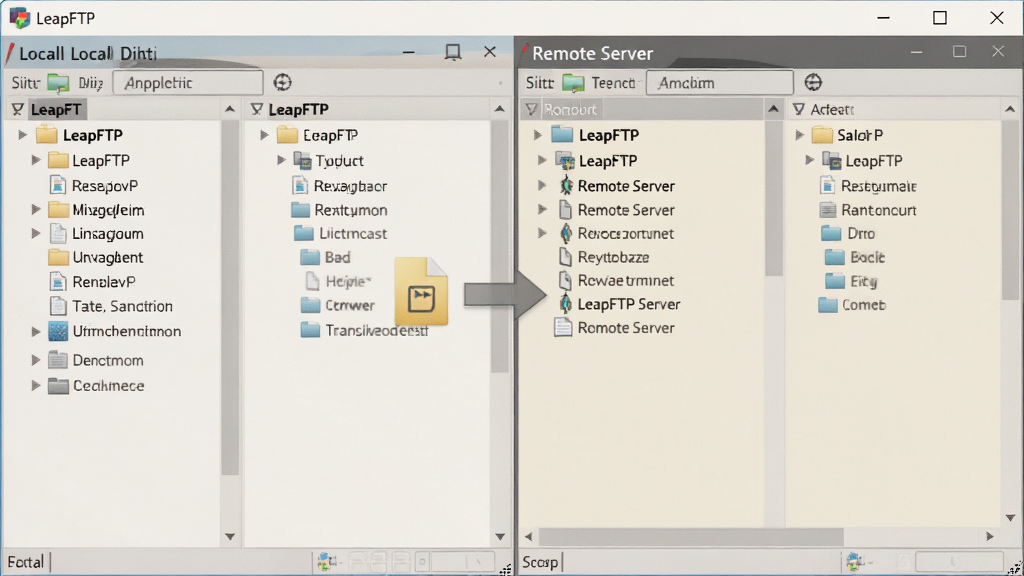Screen dimensions: 1024x576
Task: Click the crosshair icon in the Remote Server toolbar
Action: (x=813, y=82)
